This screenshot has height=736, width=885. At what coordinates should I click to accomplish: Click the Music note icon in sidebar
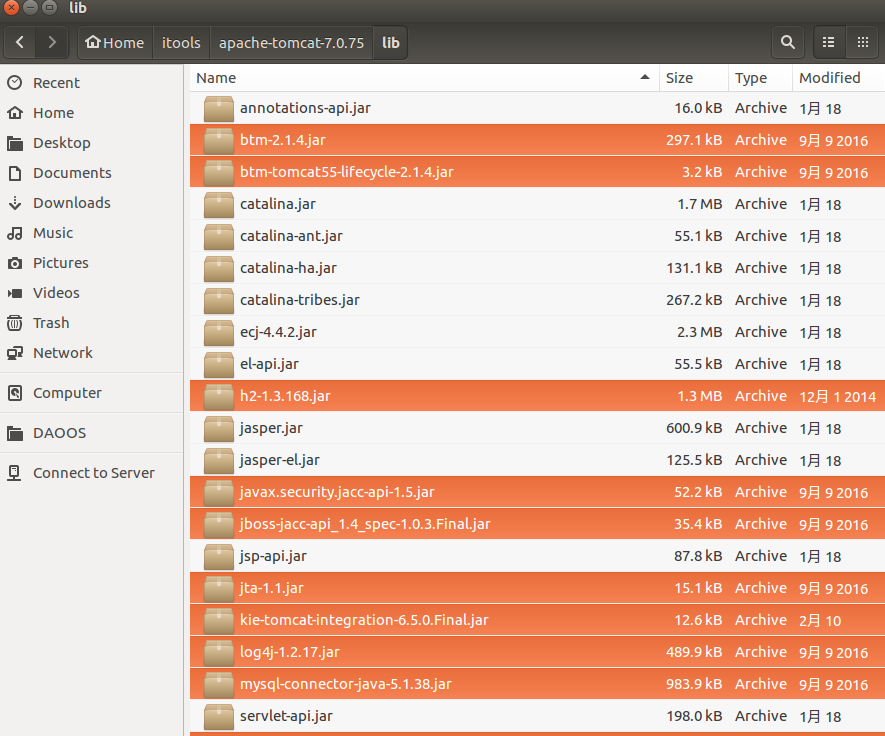(x=15, y=233)
